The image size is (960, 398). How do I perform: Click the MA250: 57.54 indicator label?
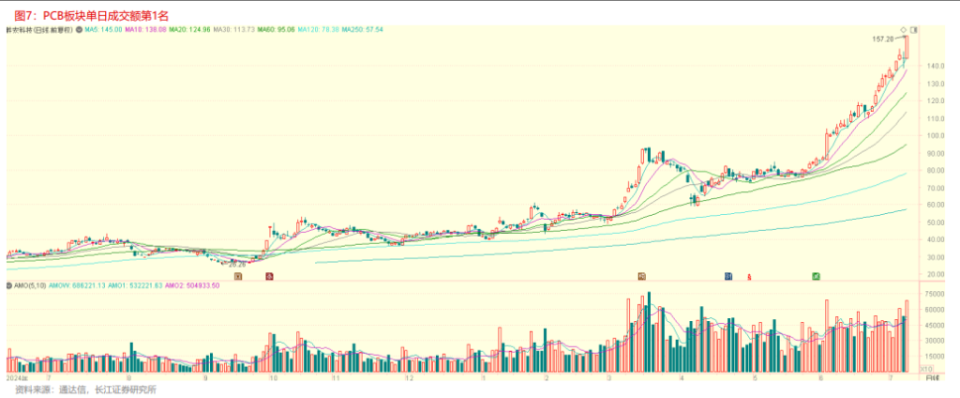pyautogui.click(x=362, y=29)
